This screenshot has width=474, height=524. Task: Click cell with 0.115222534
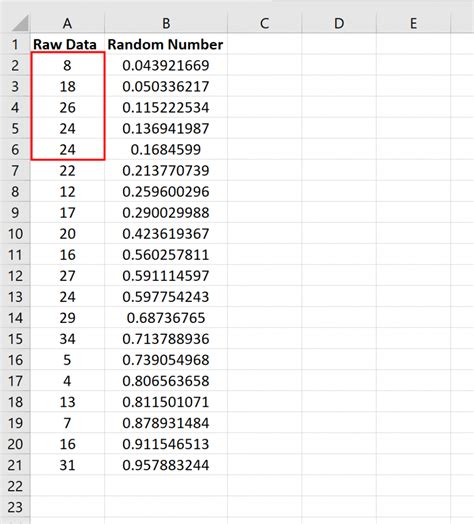pos(166,107)
